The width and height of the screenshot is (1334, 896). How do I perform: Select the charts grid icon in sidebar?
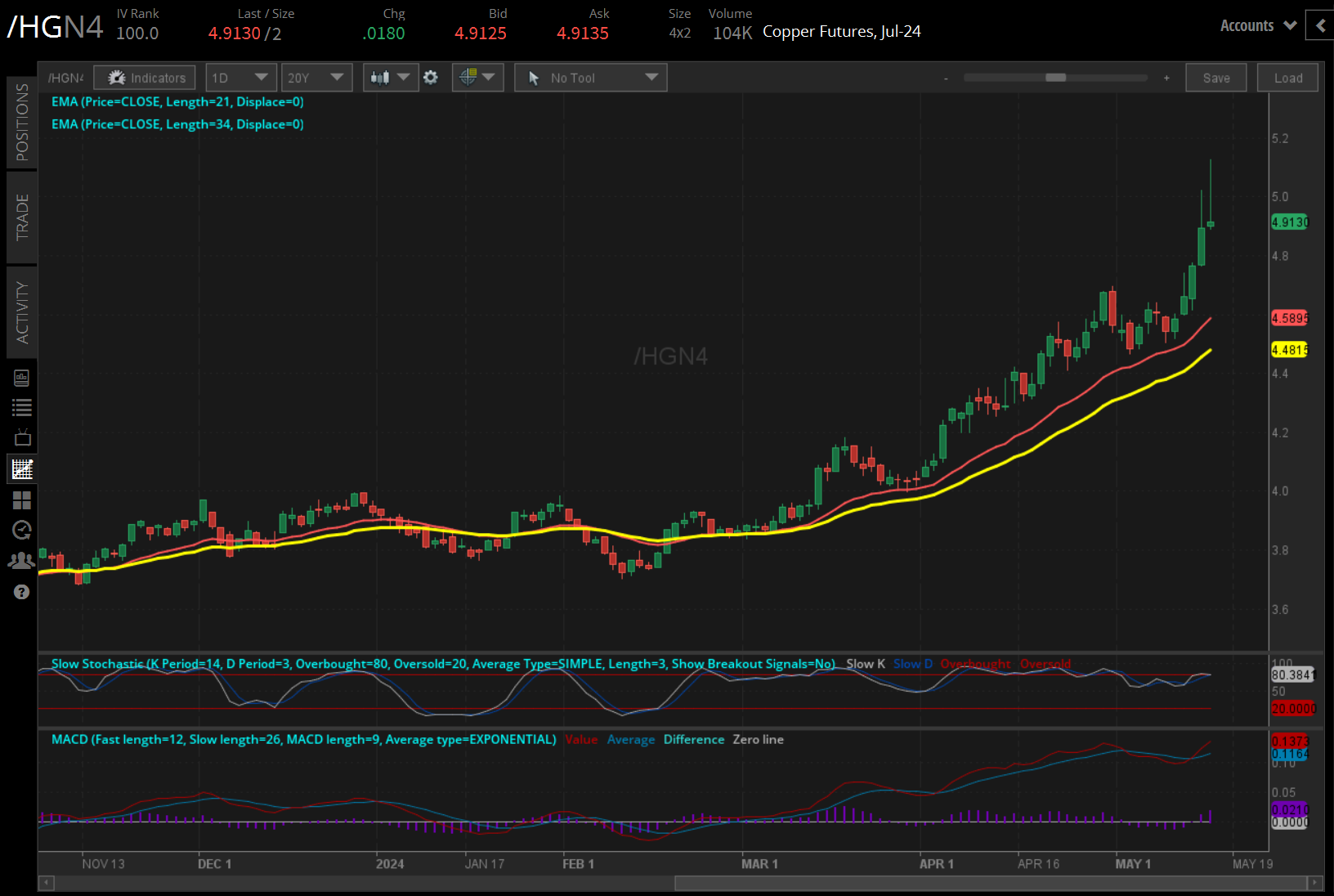(x=22, y=468)
